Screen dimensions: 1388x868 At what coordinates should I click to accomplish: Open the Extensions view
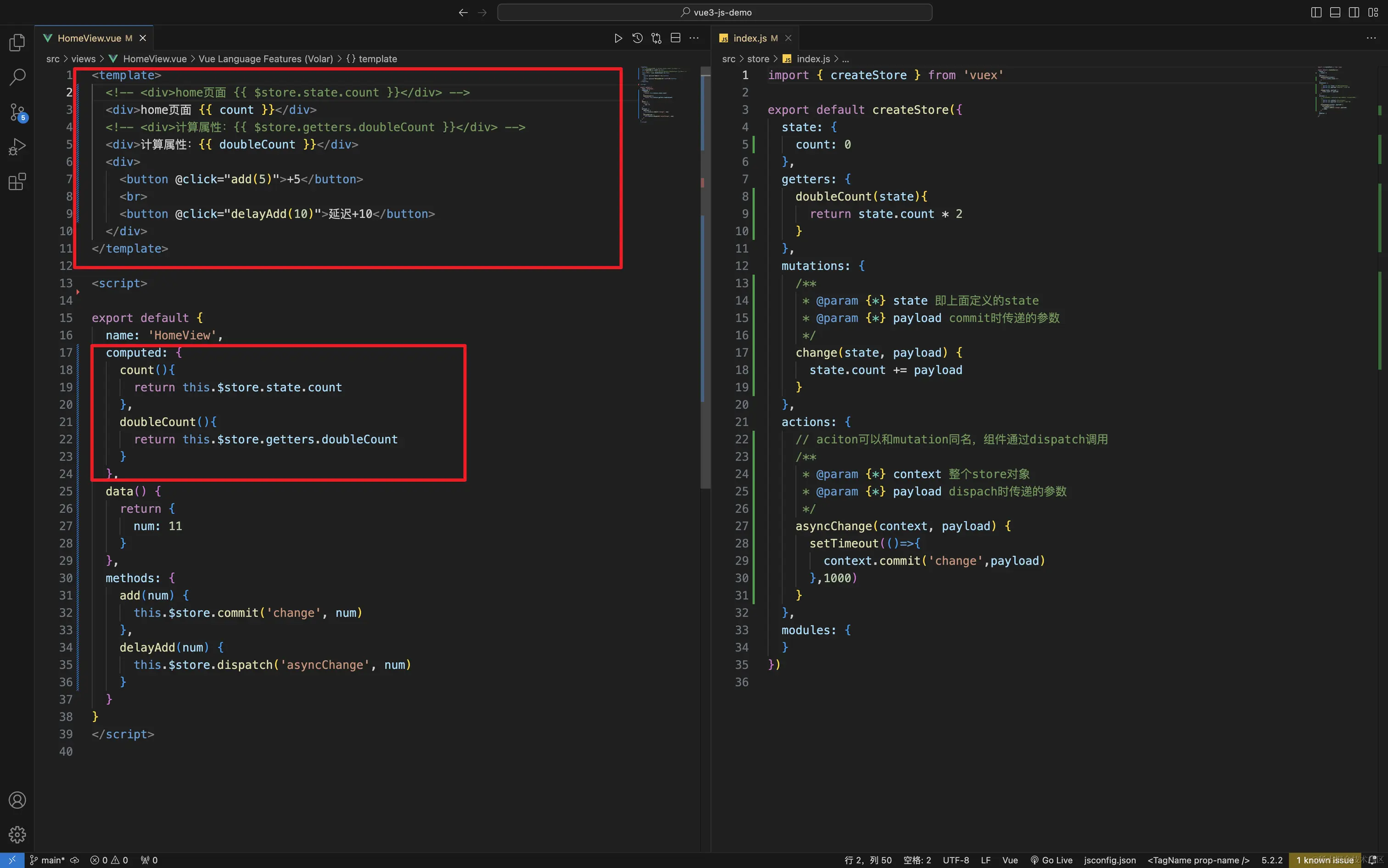click(x=17, y=182)
